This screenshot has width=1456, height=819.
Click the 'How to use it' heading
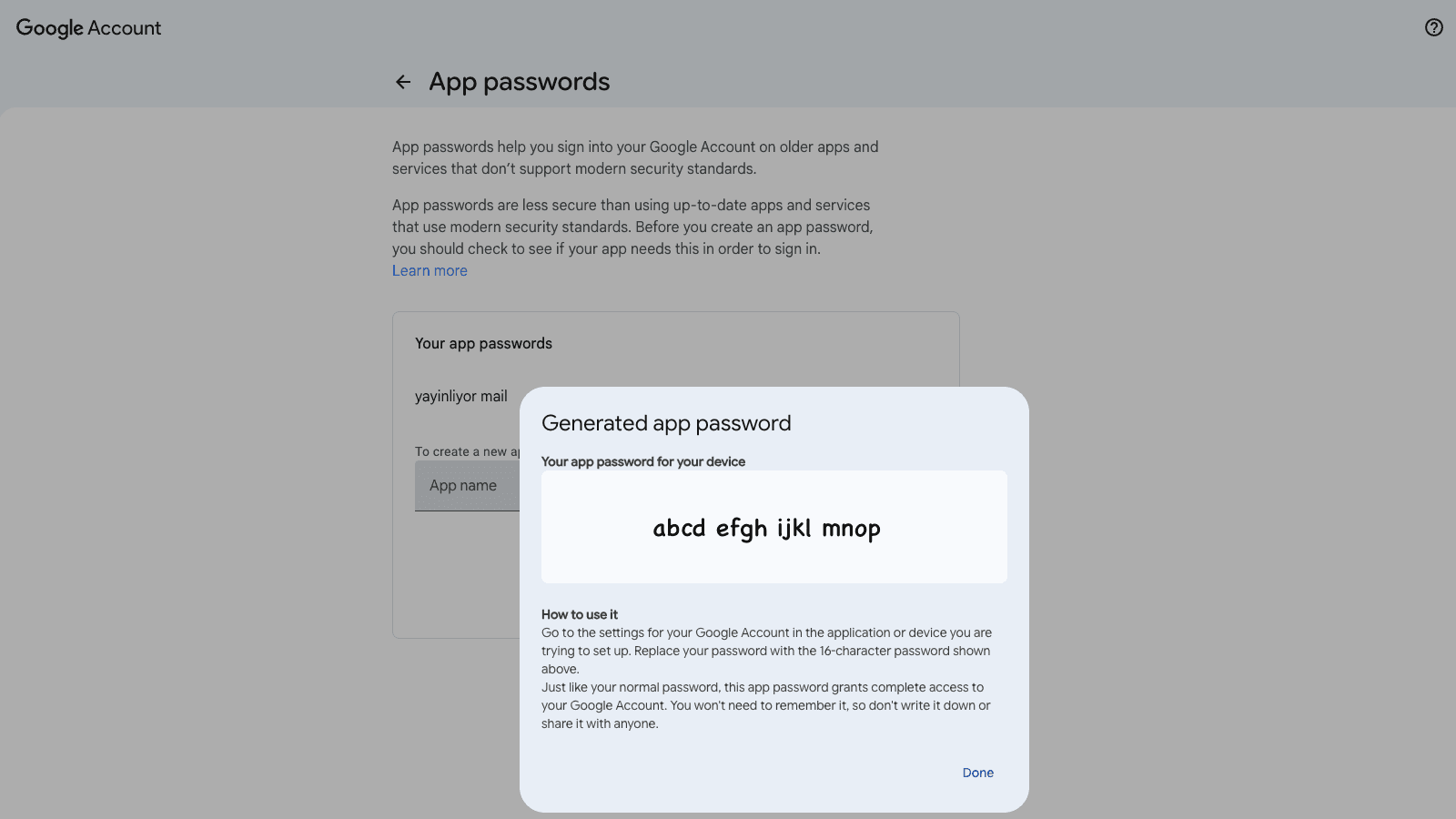(580, 614)
